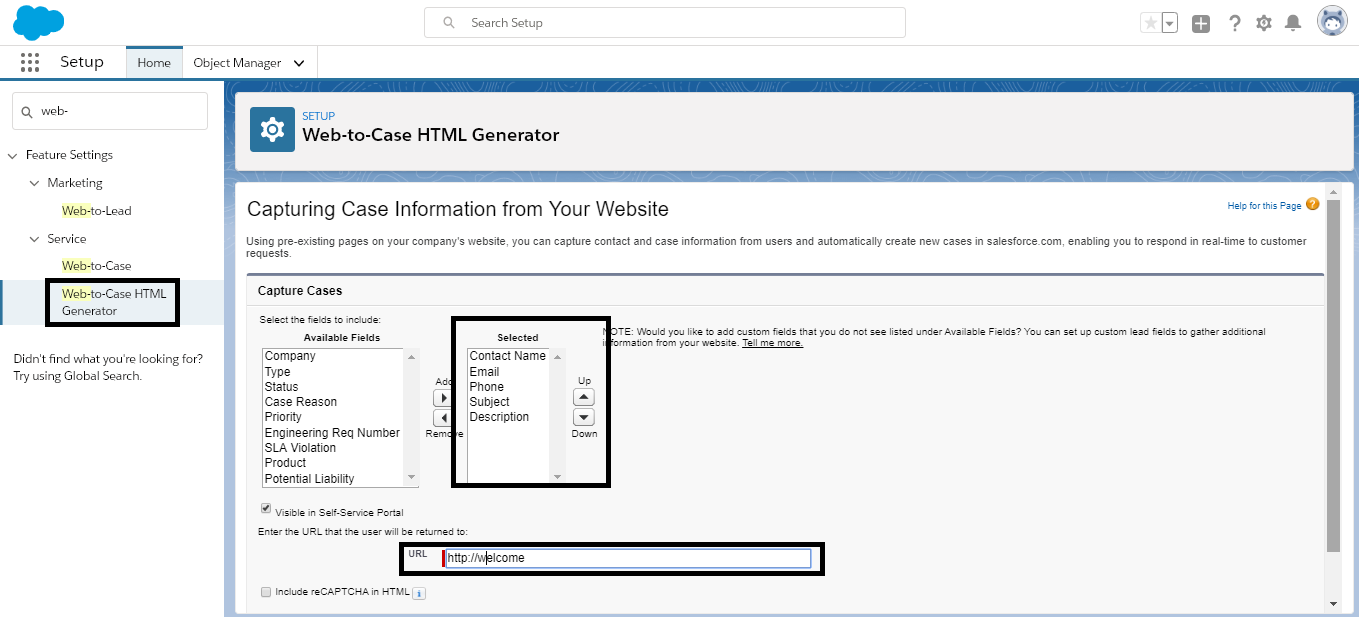
Task: Select Engineering Req Number field
Action: point(332,433)
